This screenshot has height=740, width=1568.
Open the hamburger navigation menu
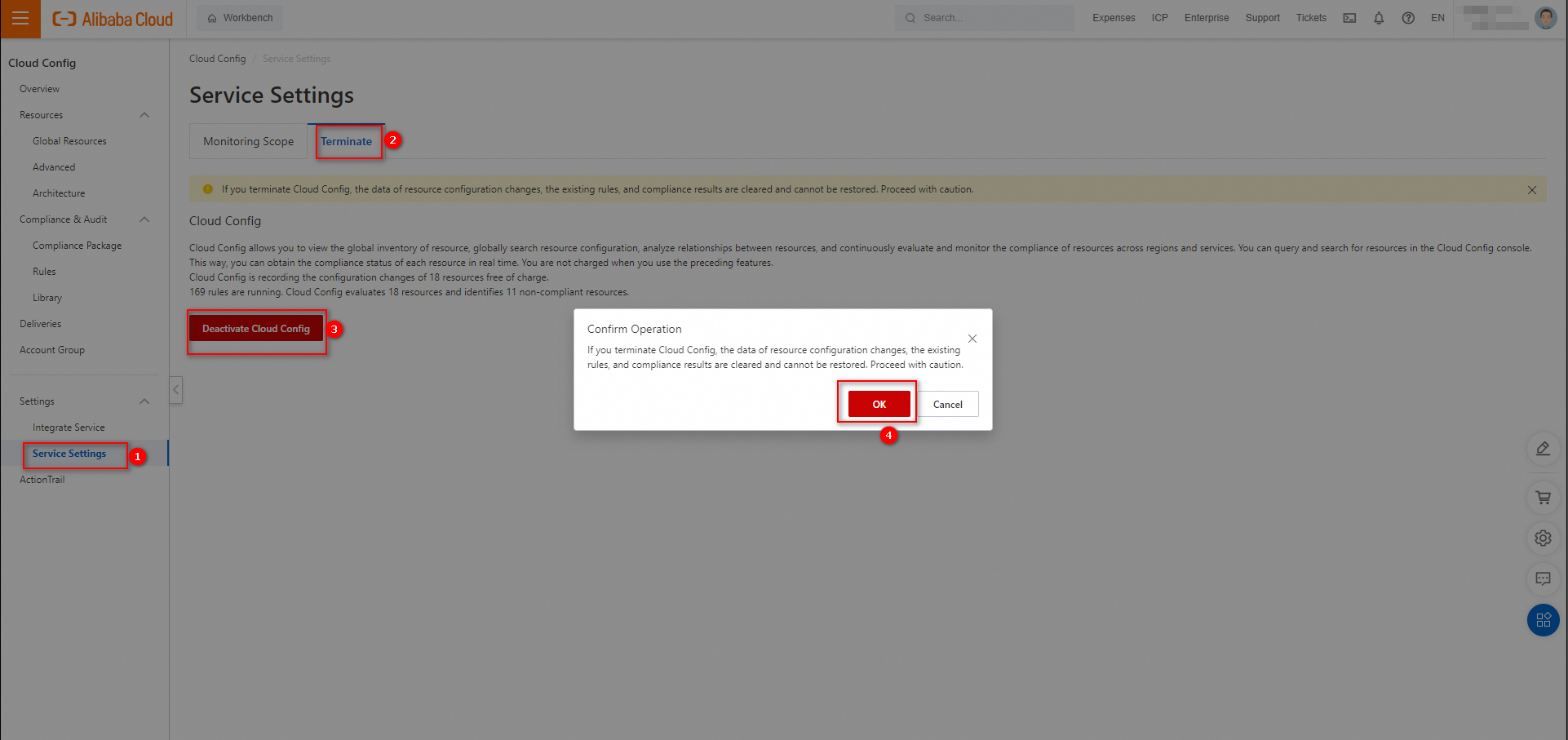pos(20,19)
